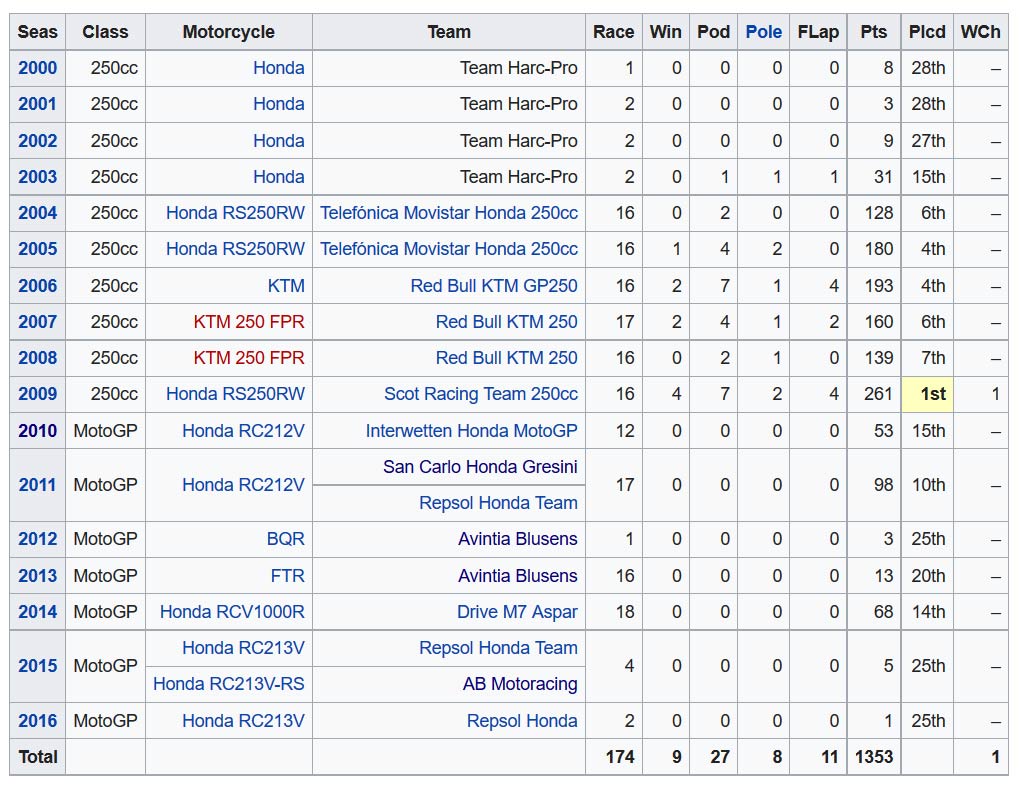Image resolution: width=1020 pixels, height=786 pixels.
Task: Open the 2004 season link
Action: [38, 213]
